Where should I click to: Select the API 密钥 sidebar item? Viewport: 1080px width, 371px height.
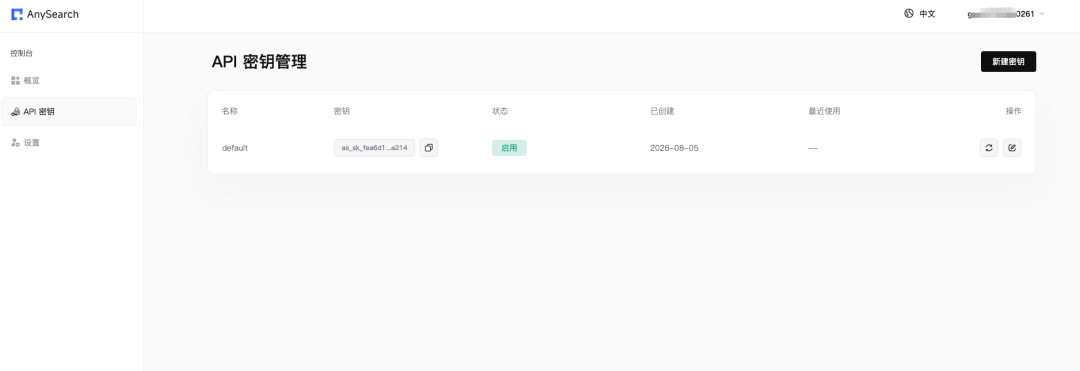[x=69, y=112]
